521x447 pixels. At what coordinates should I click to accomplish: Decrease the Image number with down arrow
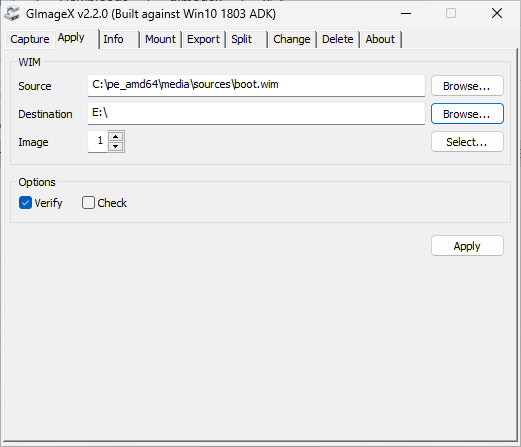[x=116, y=147]
